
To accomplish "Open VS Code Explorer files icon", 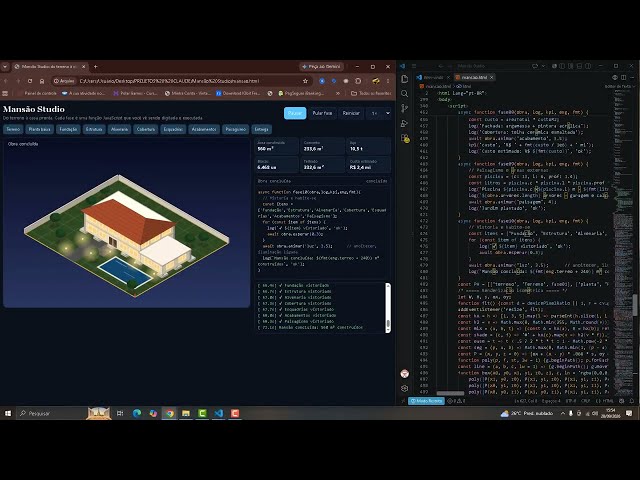I will pos(404,79).
